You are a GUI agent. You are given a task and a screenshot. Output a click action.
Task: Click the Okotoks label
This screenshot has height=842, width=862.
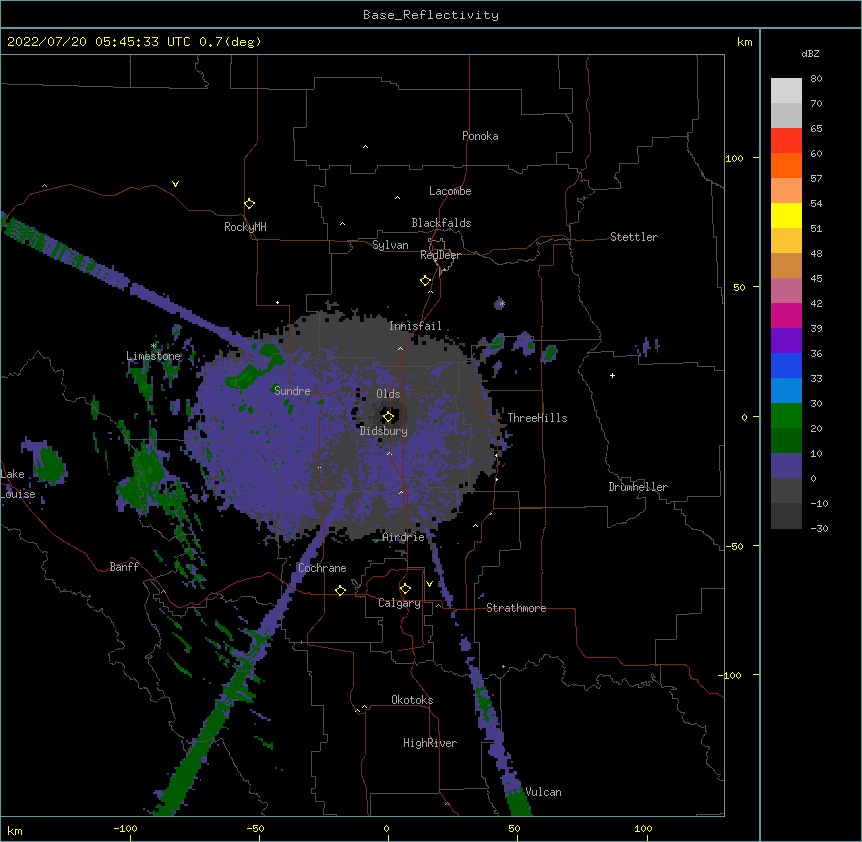[412, 700]
